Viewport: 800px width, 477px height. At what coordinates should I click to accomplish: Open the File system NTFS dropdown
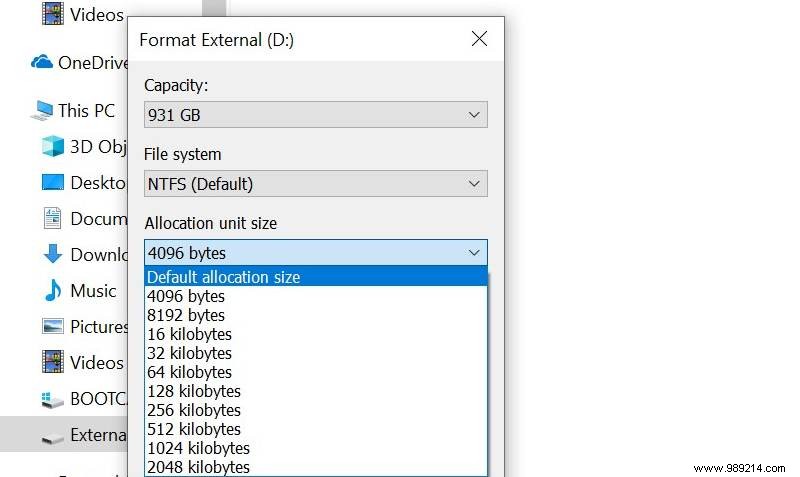click(315, 184)
